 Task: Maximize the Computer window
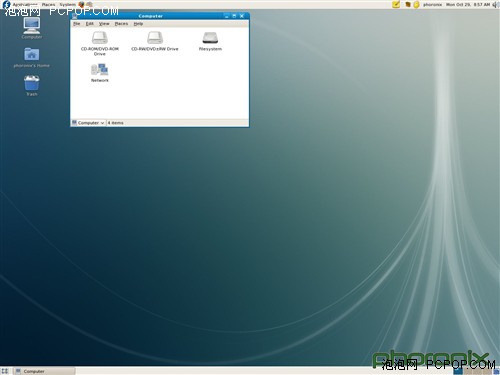(x=234, y=16)
